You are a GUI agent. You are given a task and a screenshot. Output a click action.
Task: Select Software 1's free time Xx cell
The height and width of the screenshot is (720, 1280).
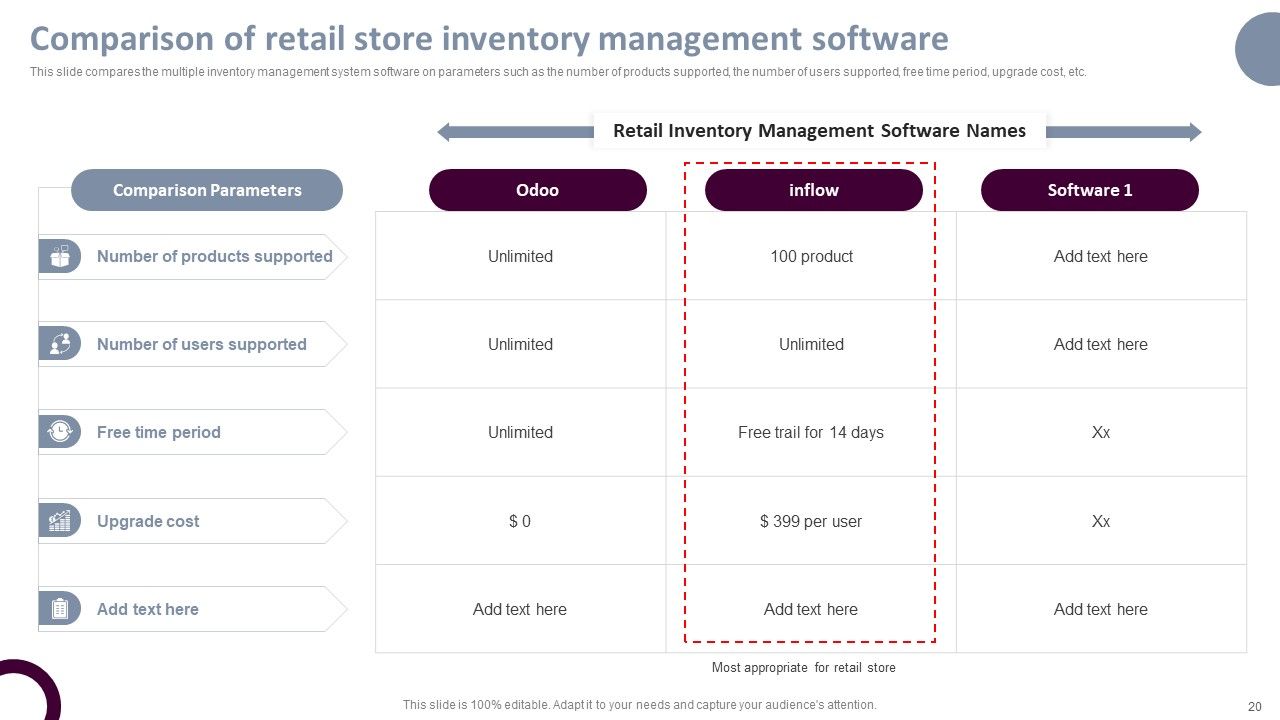(x=1101, y=432)
